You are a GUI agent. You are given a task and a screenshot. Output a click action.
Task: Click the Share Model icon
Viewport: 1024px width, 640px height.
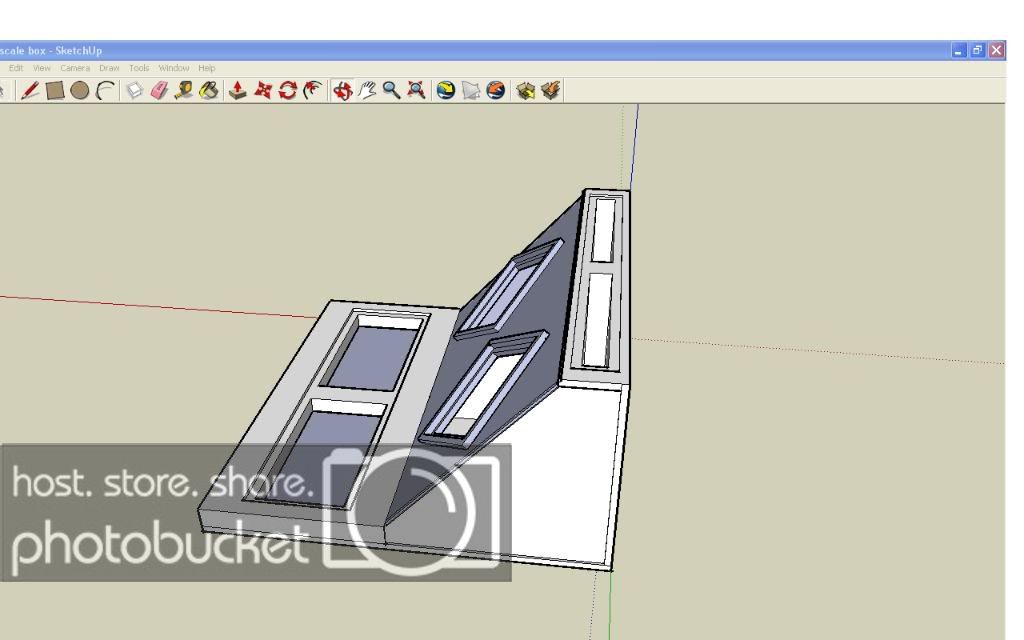551,90
